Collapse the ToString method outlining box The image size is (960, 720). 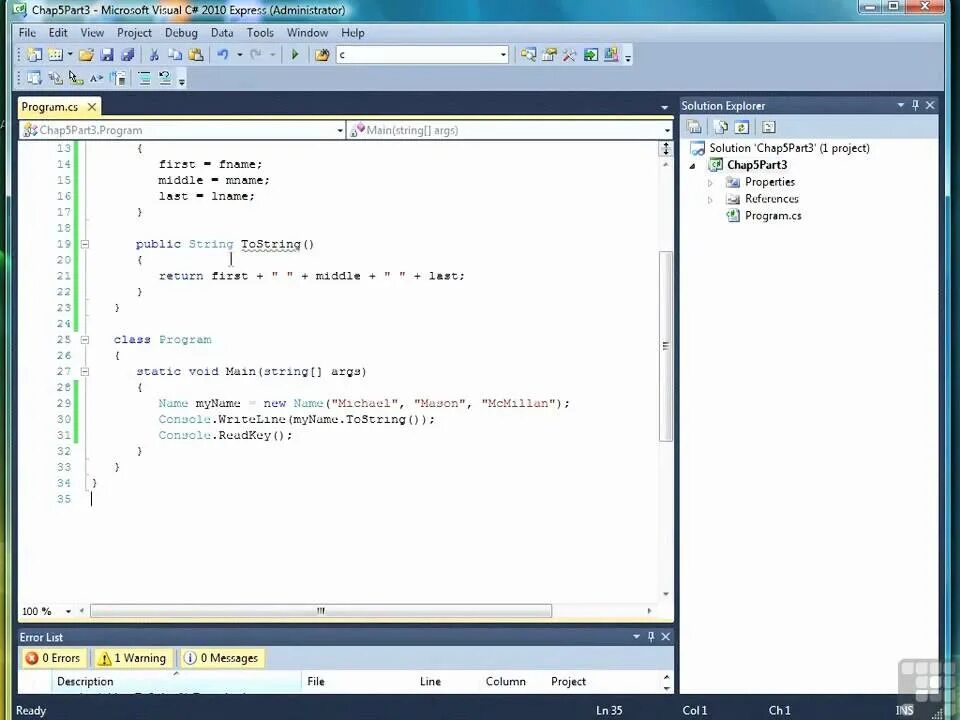point(85,244)
